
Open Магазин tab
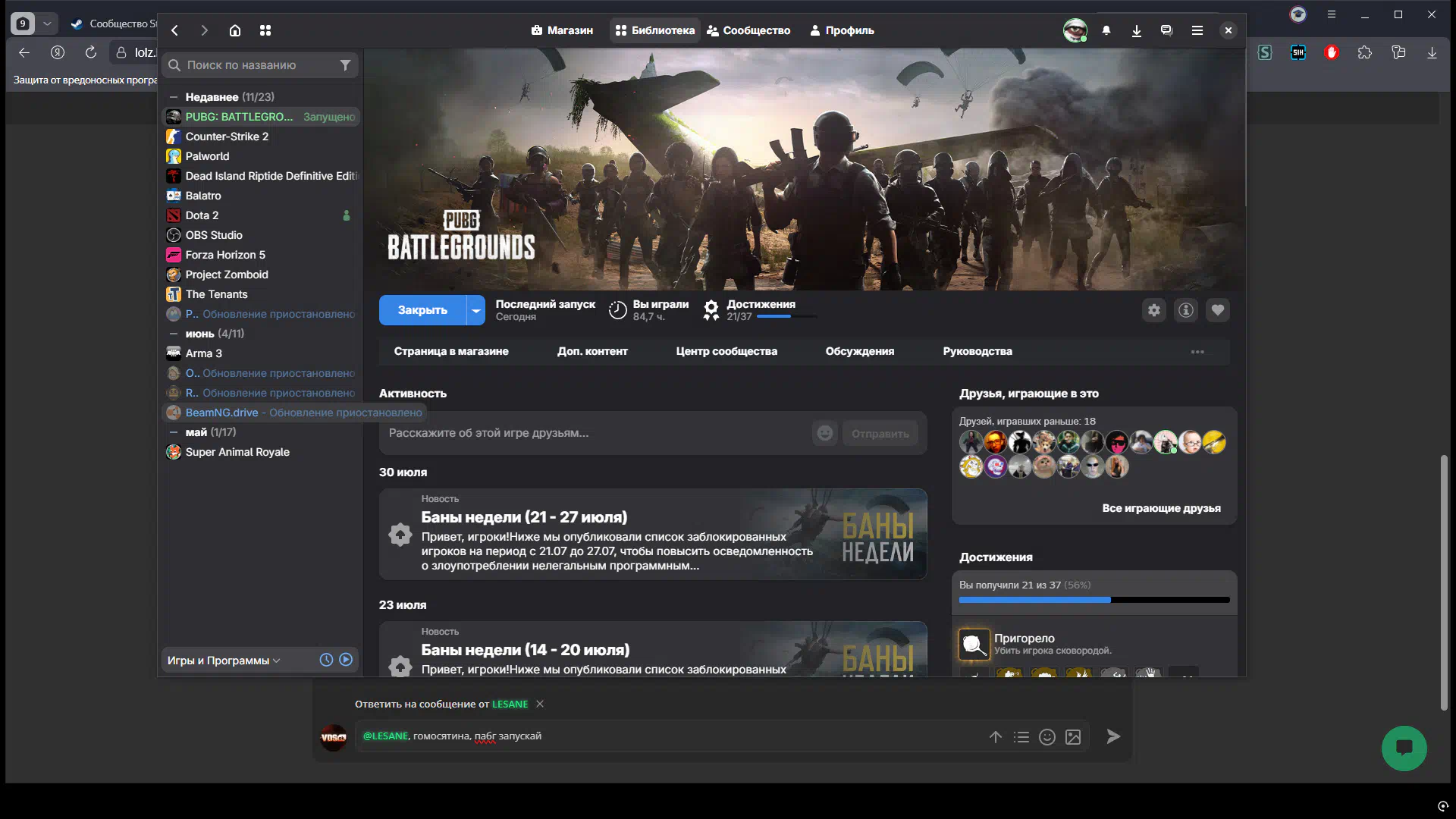tap(562, 30)
